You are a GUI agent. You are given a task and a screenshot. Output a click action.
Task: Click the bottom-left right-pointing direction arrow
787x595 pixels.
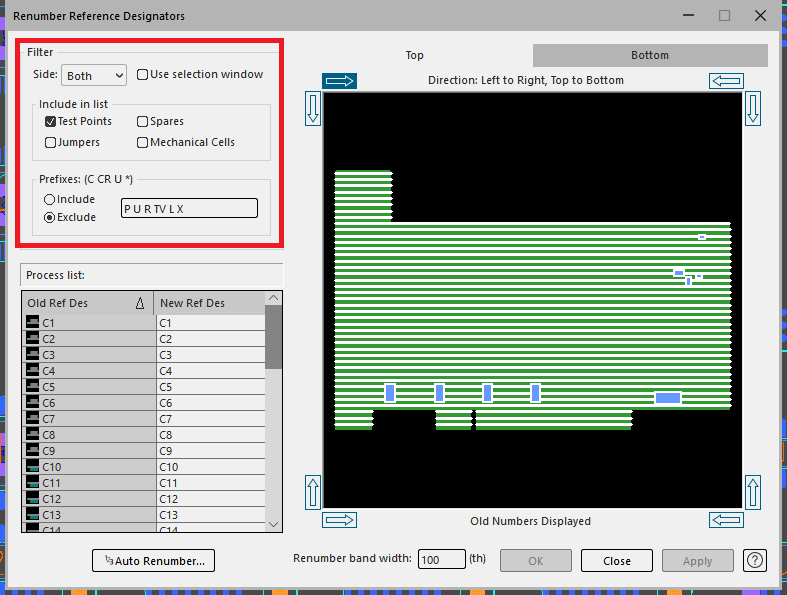340,520
